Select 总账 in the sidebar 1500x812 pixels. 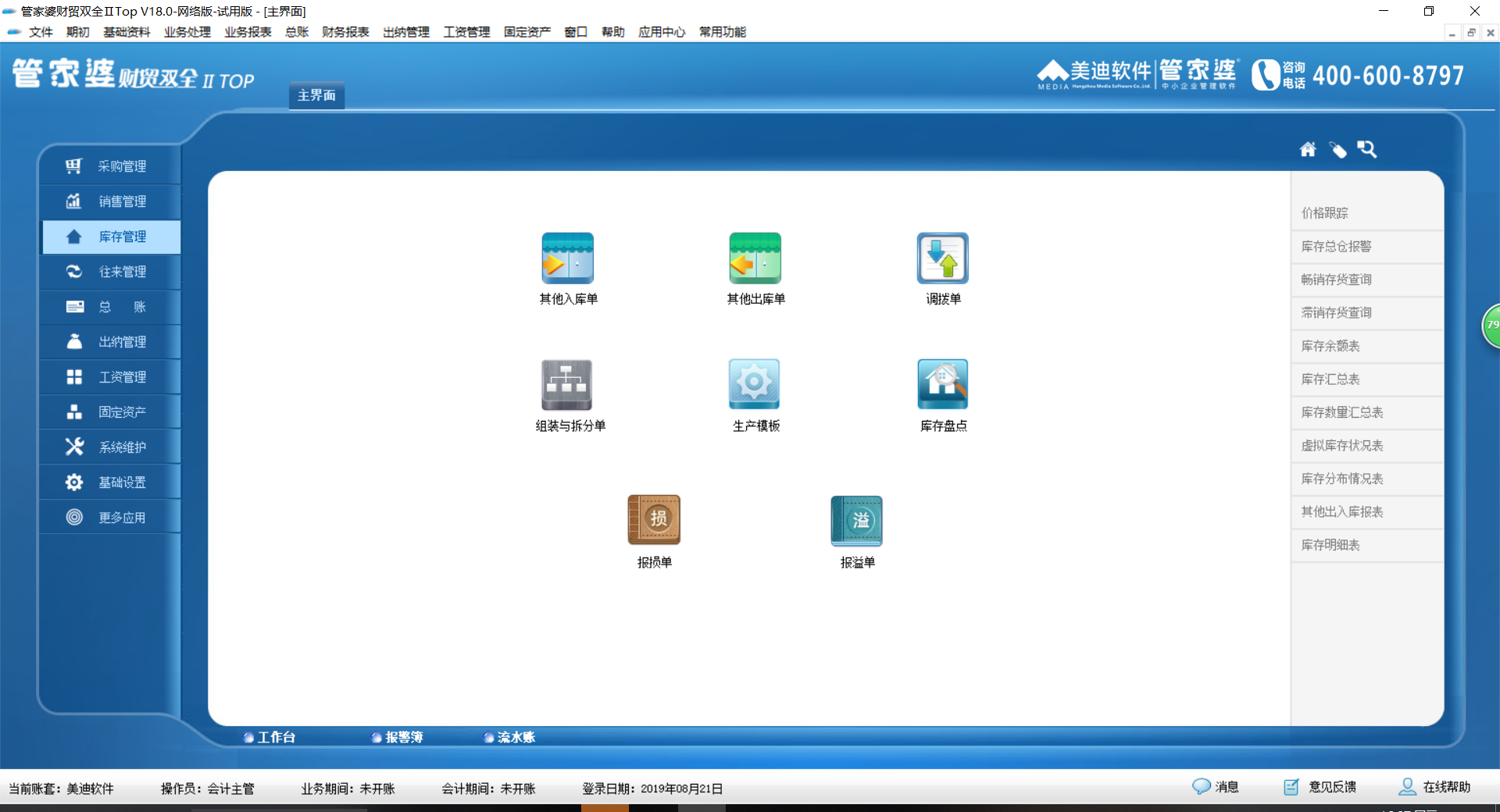click(110, 307)
